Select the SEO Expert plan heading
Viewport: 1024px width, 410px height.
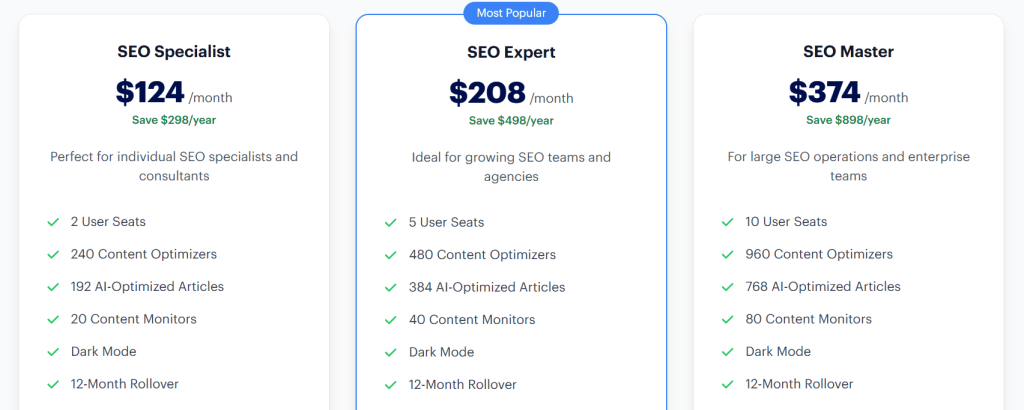[511, 52]
